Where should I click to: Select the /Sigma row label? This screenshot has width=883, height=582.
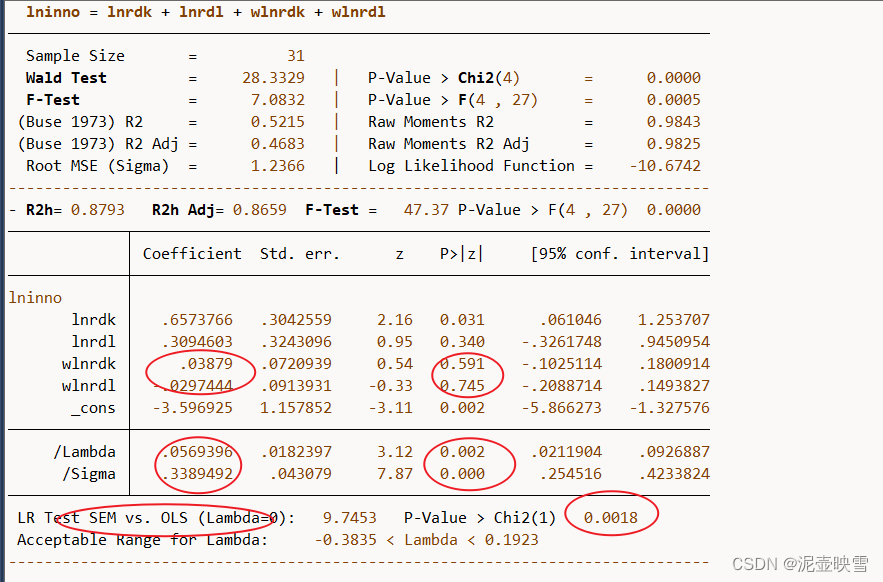[x=88, y=473]
